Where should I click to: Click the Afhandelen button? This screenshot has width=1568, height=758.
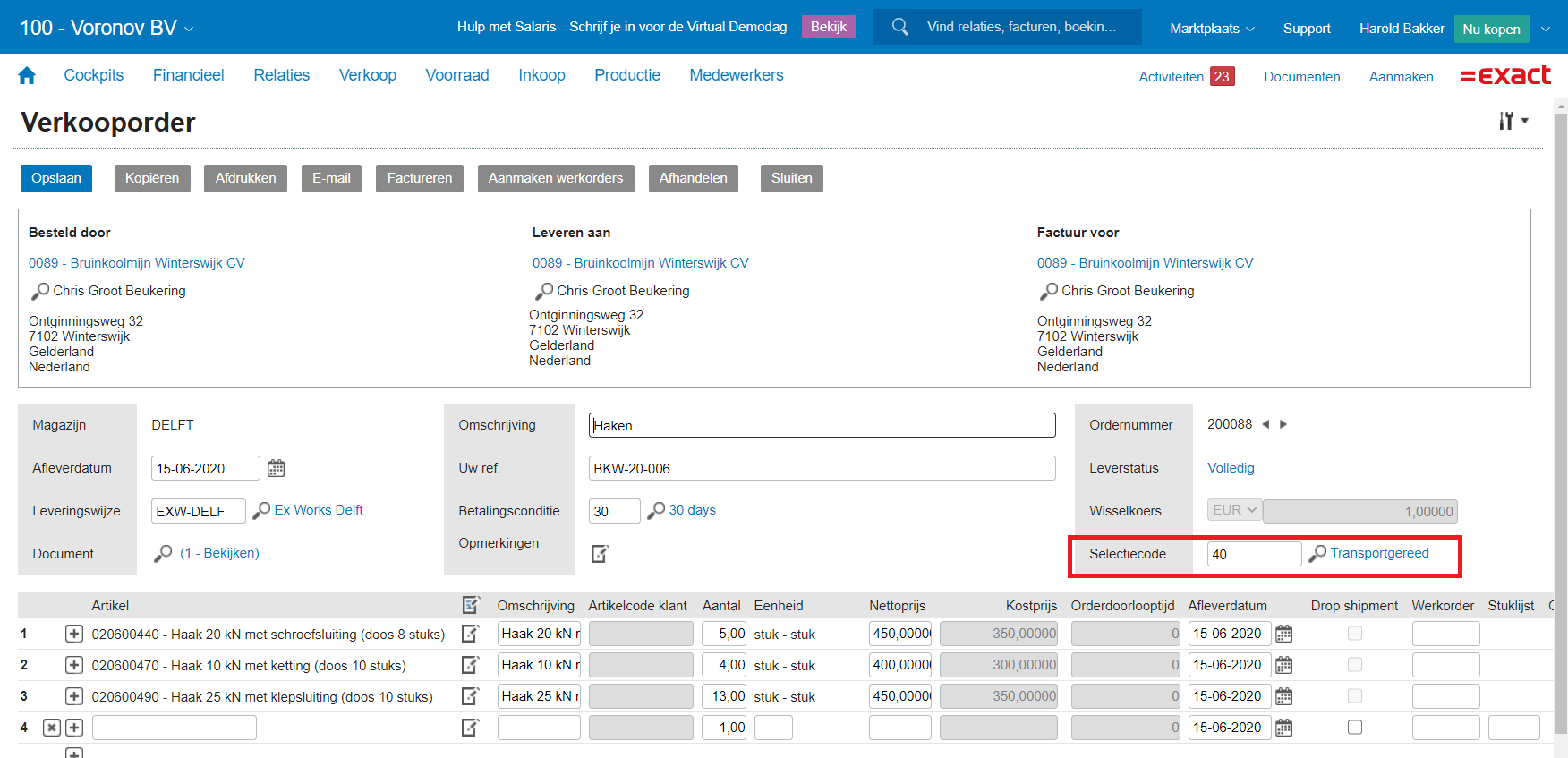click(694, 178)
